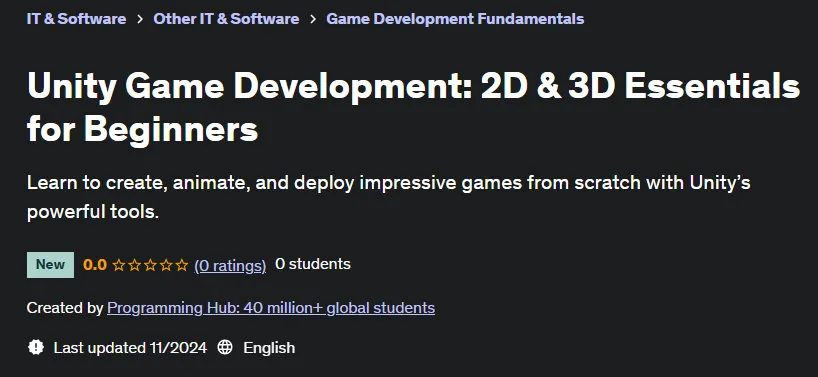Click the five-star rating icons

point(150,265)
